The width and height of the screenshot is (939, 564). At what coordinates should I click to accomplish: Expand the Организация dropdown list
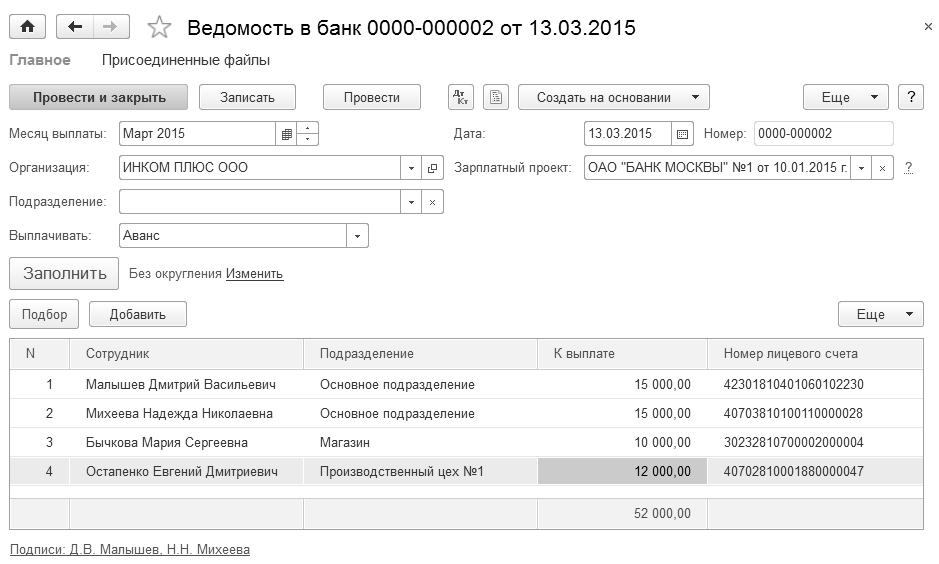tap(412, 168)
